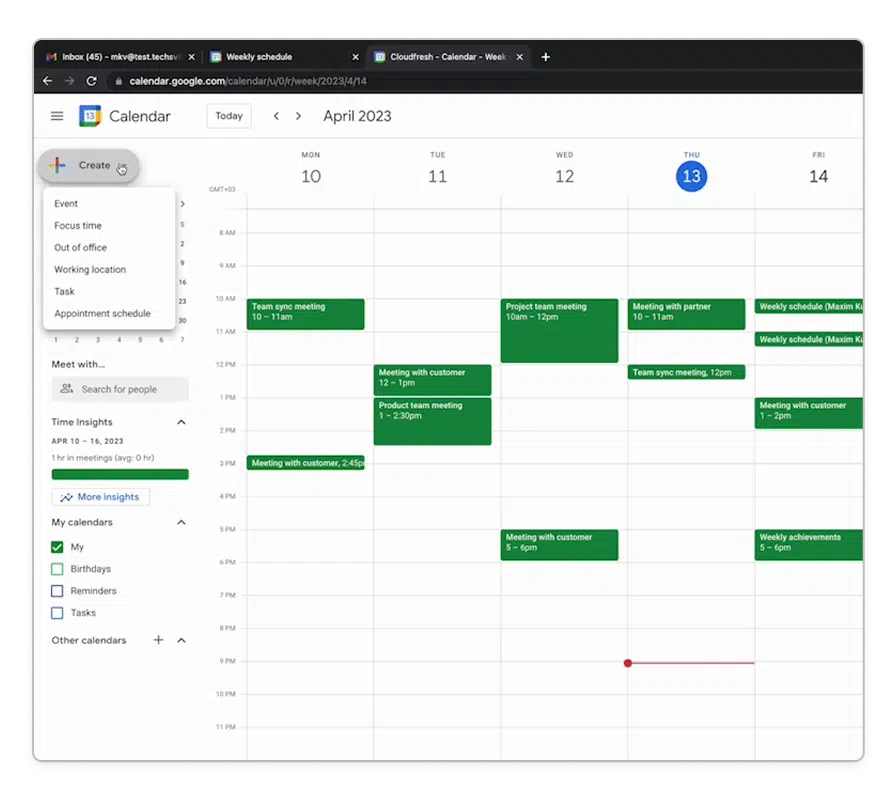Click the Create button

88,166
